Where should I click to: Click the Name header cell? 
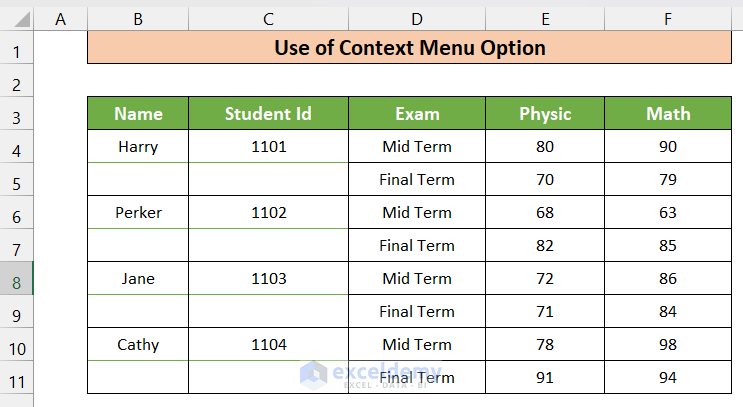pyautogui.click(x=138, y=114)
